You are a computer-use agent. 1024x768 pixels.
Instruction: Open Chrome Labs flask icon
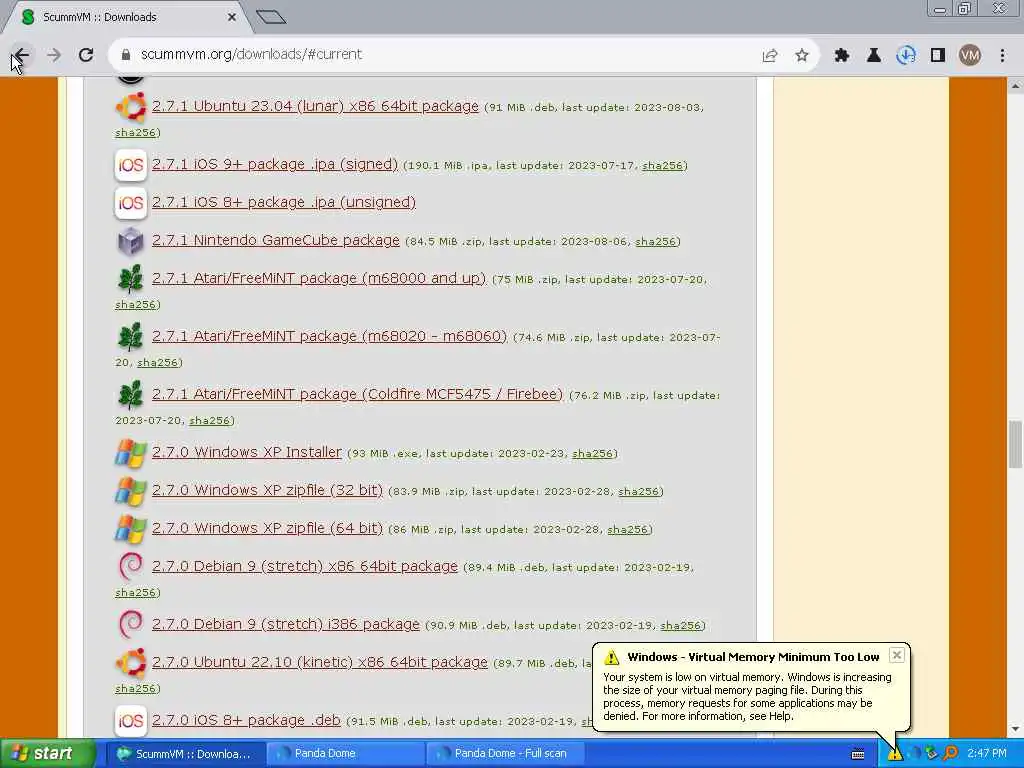coord(874,56)
